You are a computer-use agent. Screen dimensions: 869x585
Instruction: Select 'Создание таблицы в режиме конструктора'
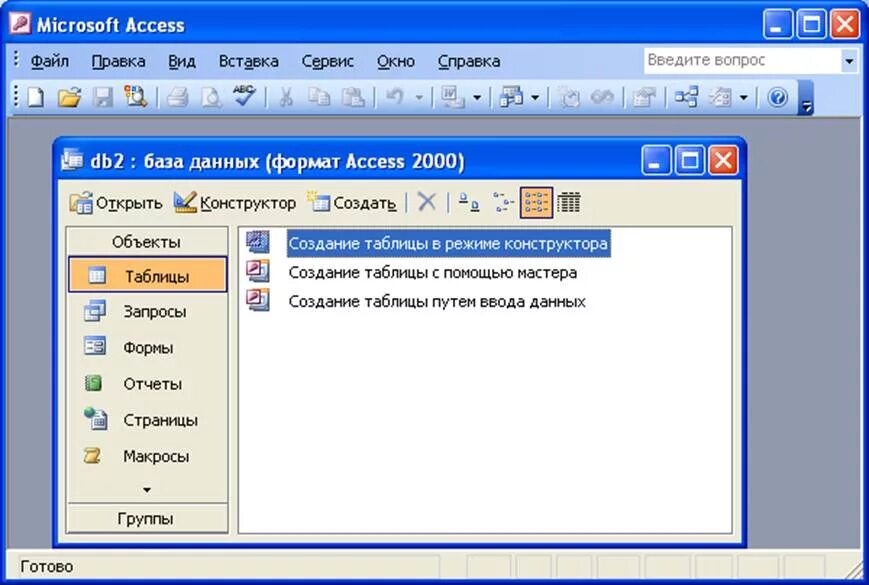click(448, 243)
